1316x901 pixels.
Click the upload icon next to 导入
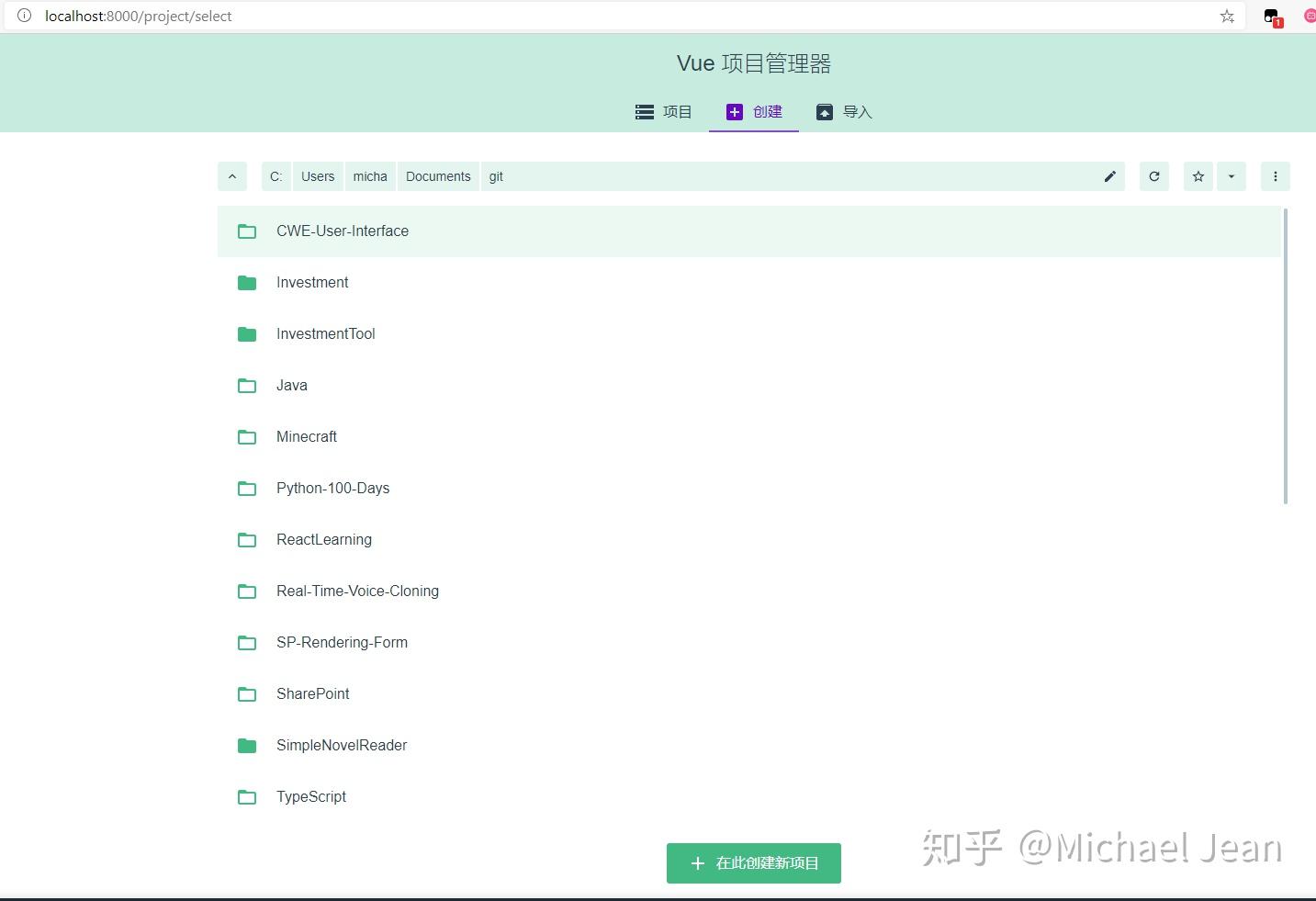tap(824, 111)
